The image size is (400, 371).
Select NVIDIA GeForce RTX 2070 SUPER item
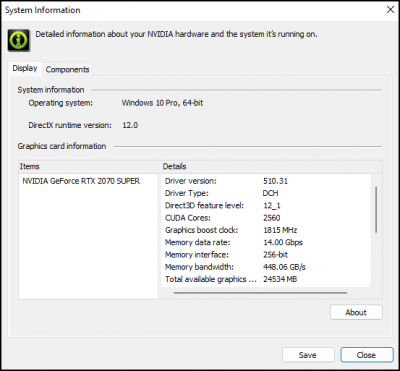81,181
